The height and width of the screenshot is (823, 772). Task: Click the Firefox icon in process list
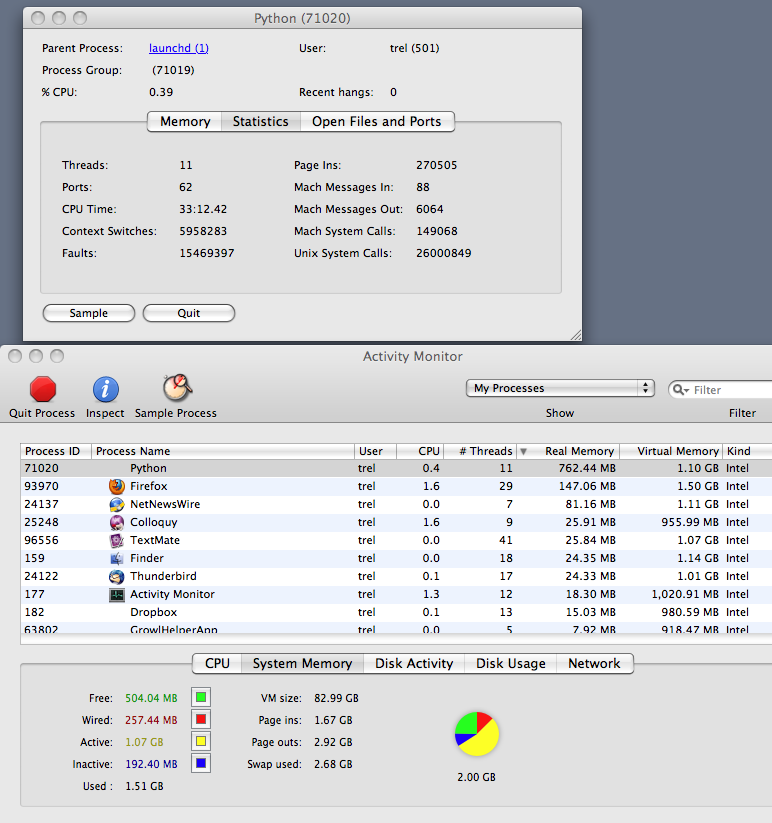coord(117,486)
